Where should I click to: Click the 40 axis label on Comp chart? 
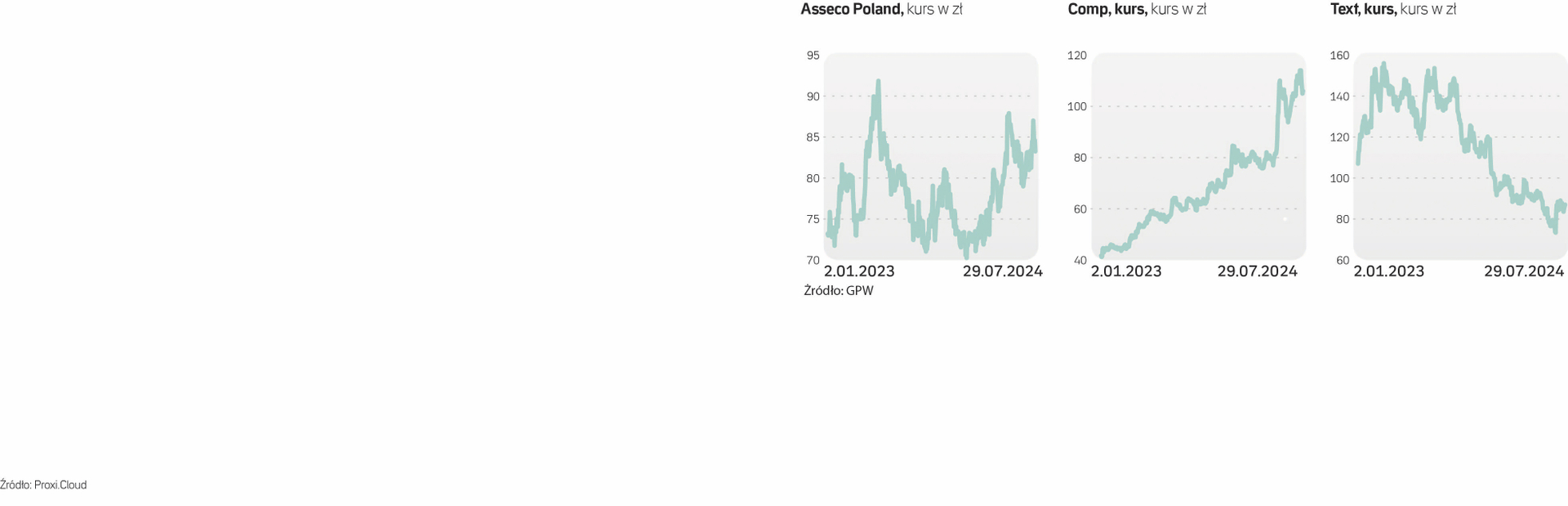[x=1080, y=260]
